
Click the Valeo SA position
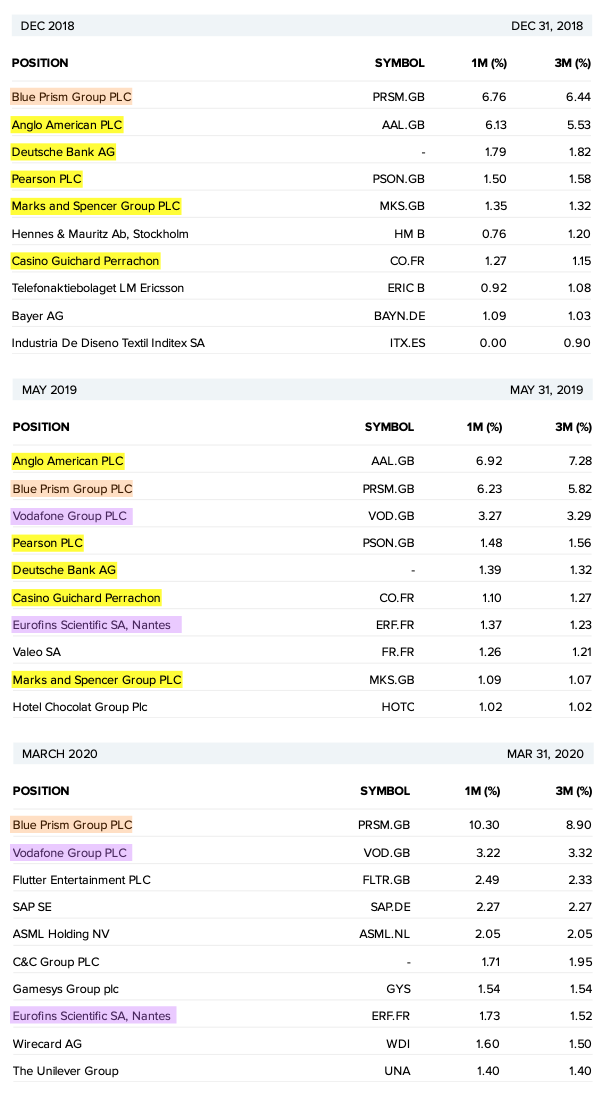[36, 652]
